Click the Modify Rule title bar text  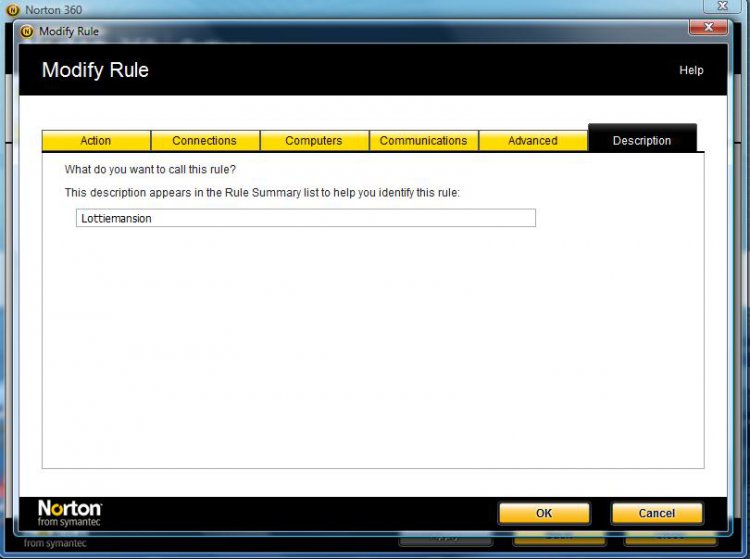point(69,31)
